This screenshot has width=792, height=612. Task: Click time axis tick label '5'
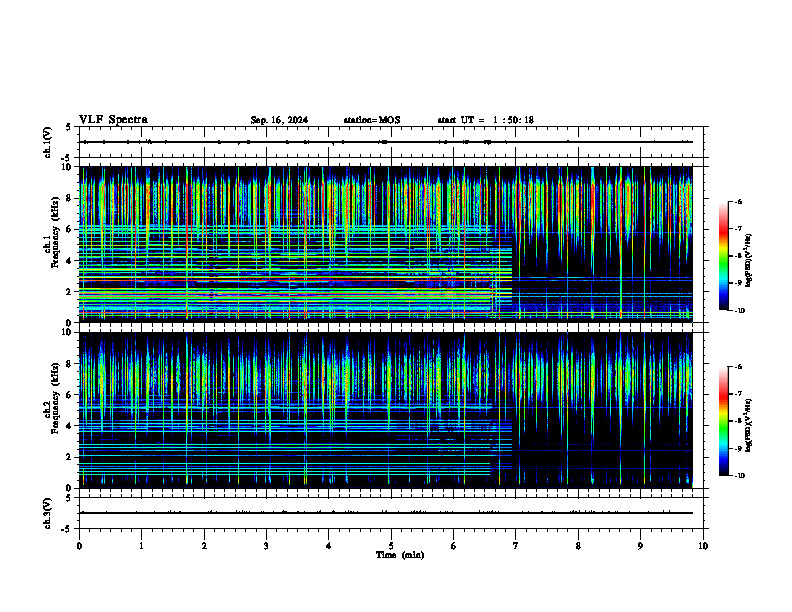(x=391, y=546)
